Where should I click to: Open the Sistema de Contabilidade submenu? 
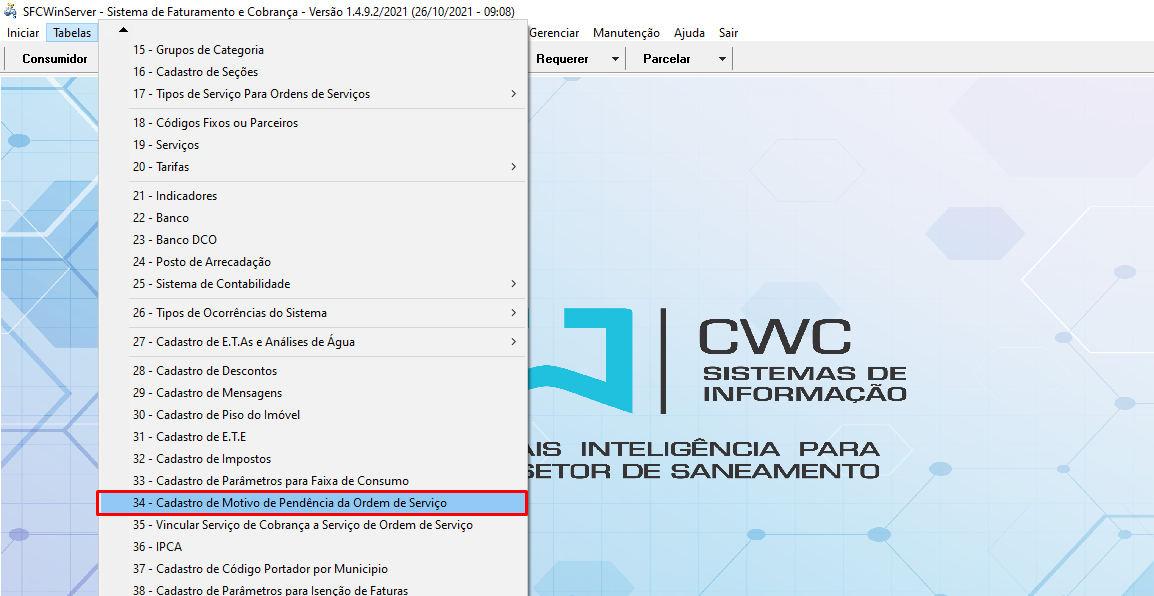513,284
